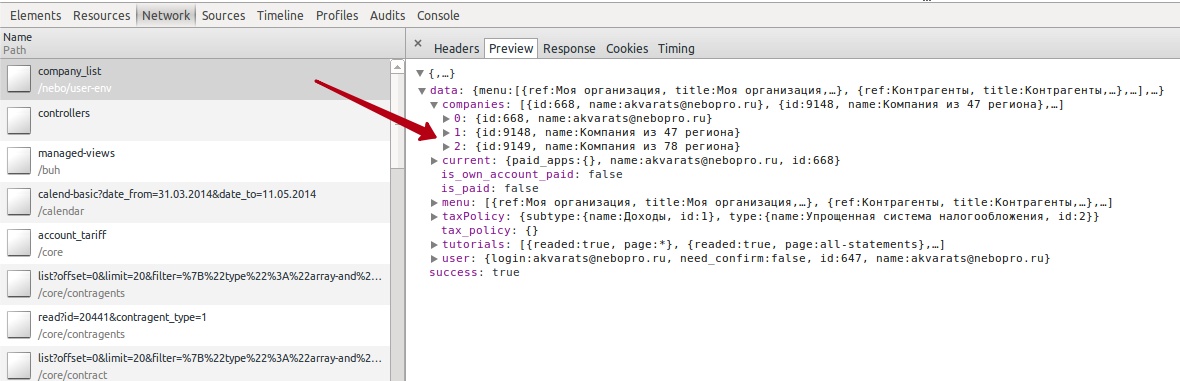Screen dimensions: 1180x381
Task: Open the Audits panel tab
Action: point(388,15)
